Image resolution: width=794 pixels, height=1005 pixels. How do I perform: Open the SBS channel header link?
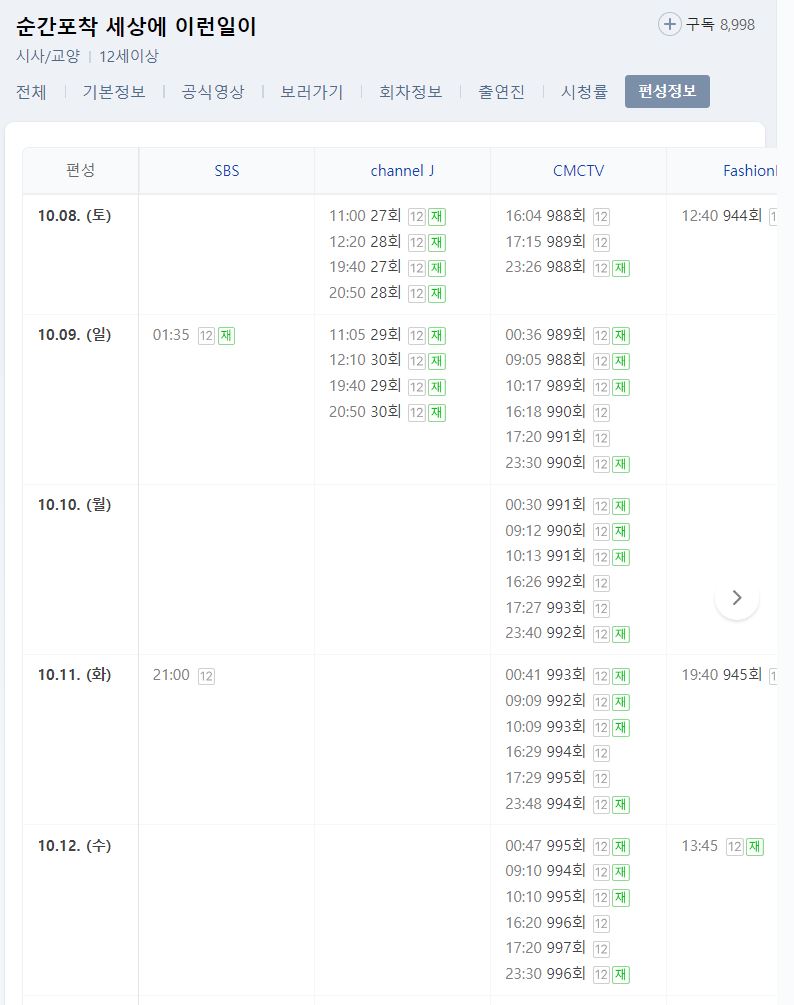tap(227, 170)
